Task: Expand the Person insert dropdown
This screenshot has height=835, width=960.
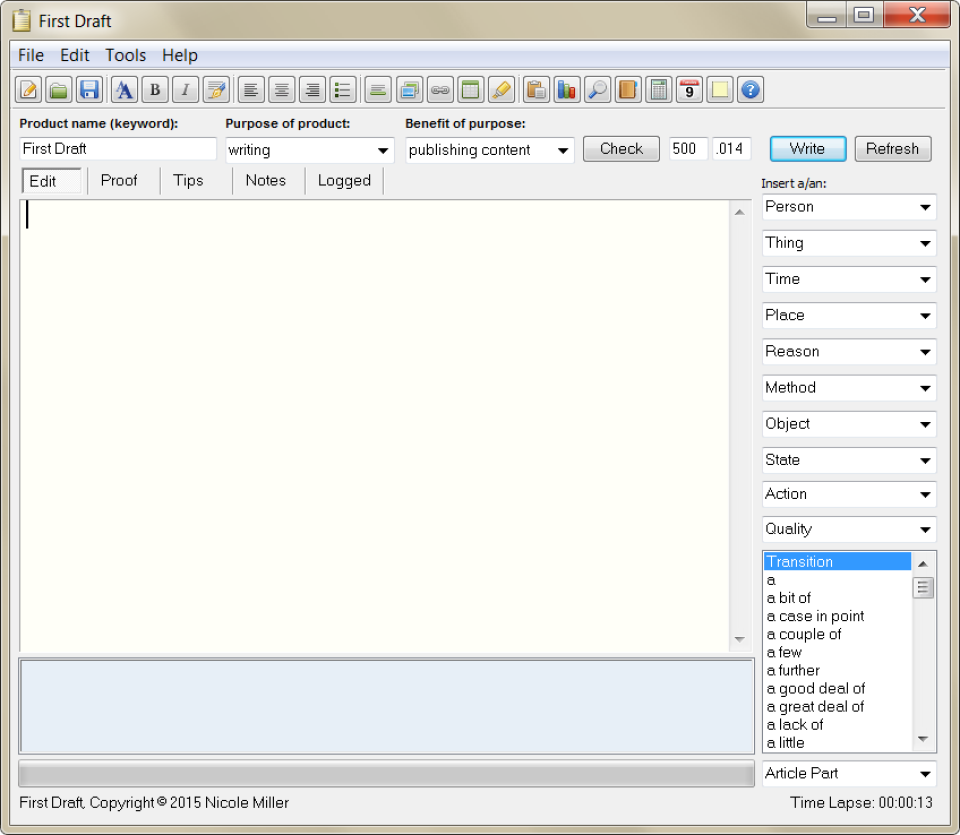Action: [x=925, y=208]
